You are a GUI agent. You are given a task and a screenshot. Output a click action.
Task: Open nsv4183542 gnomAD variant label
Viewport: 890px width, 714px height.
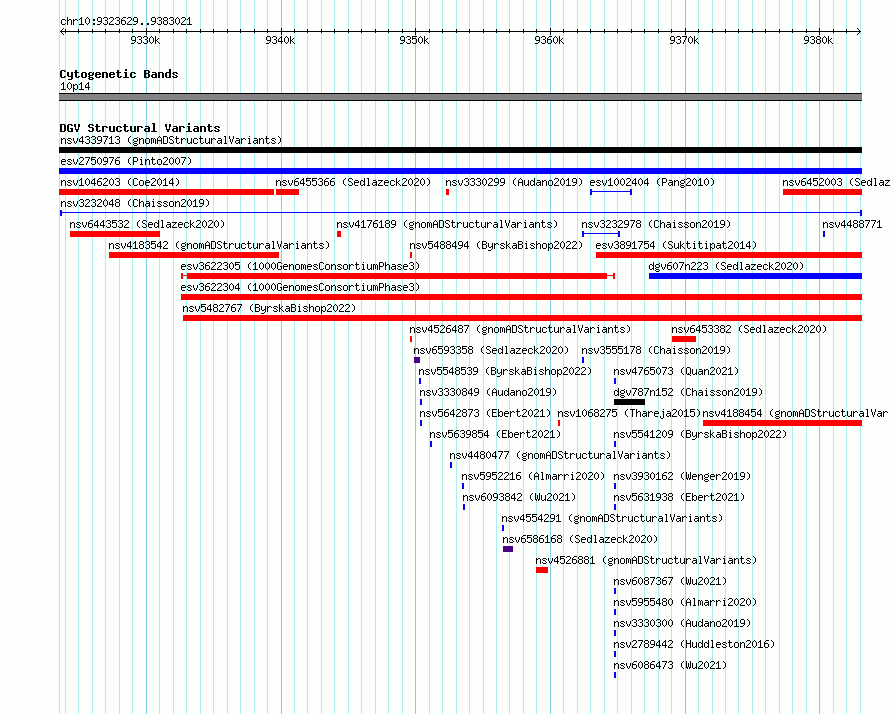coord(219,245)
